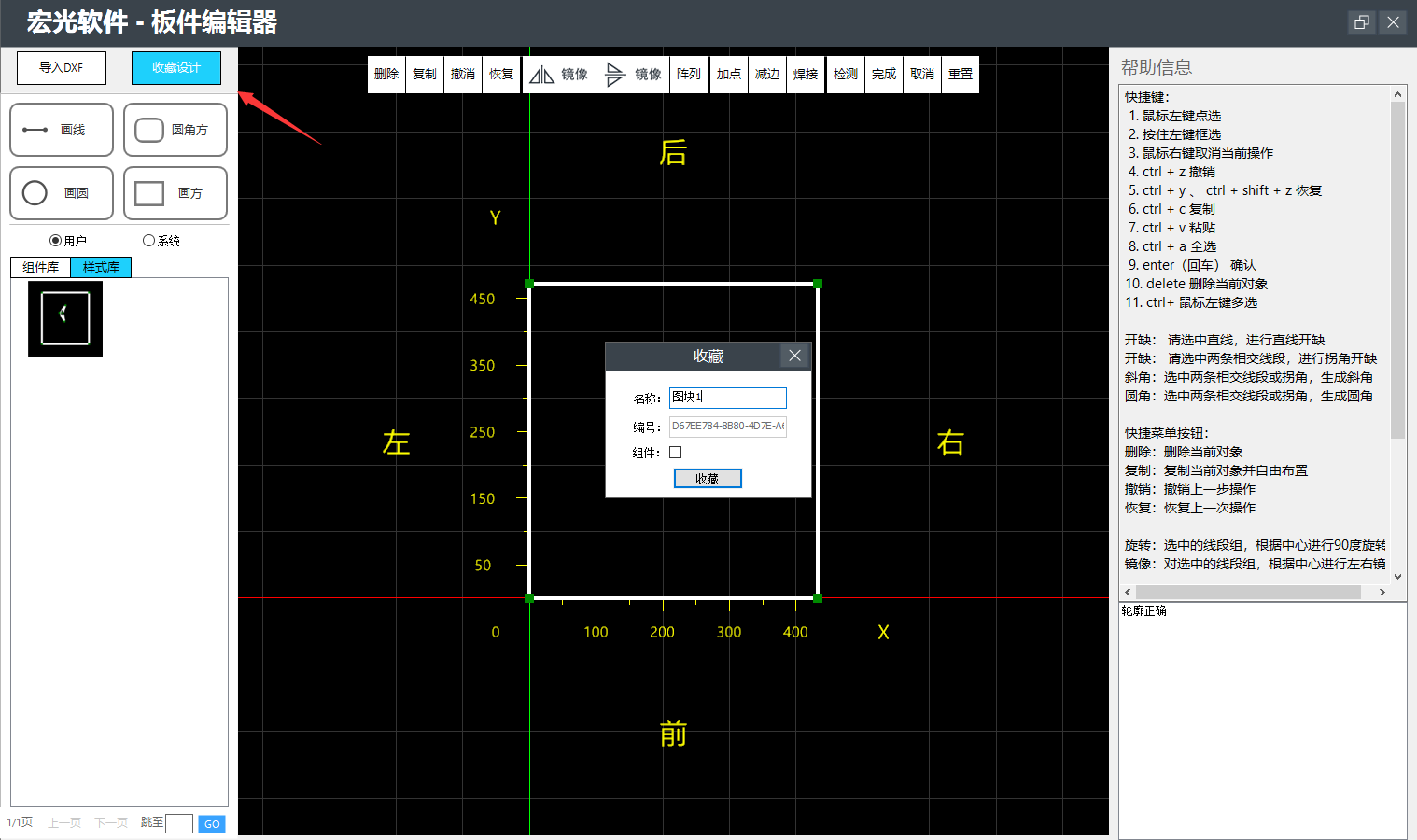This screenshot has height=840, width=1417.
Task: Click the 减边 toolbar button
Action: click(767, 75)
